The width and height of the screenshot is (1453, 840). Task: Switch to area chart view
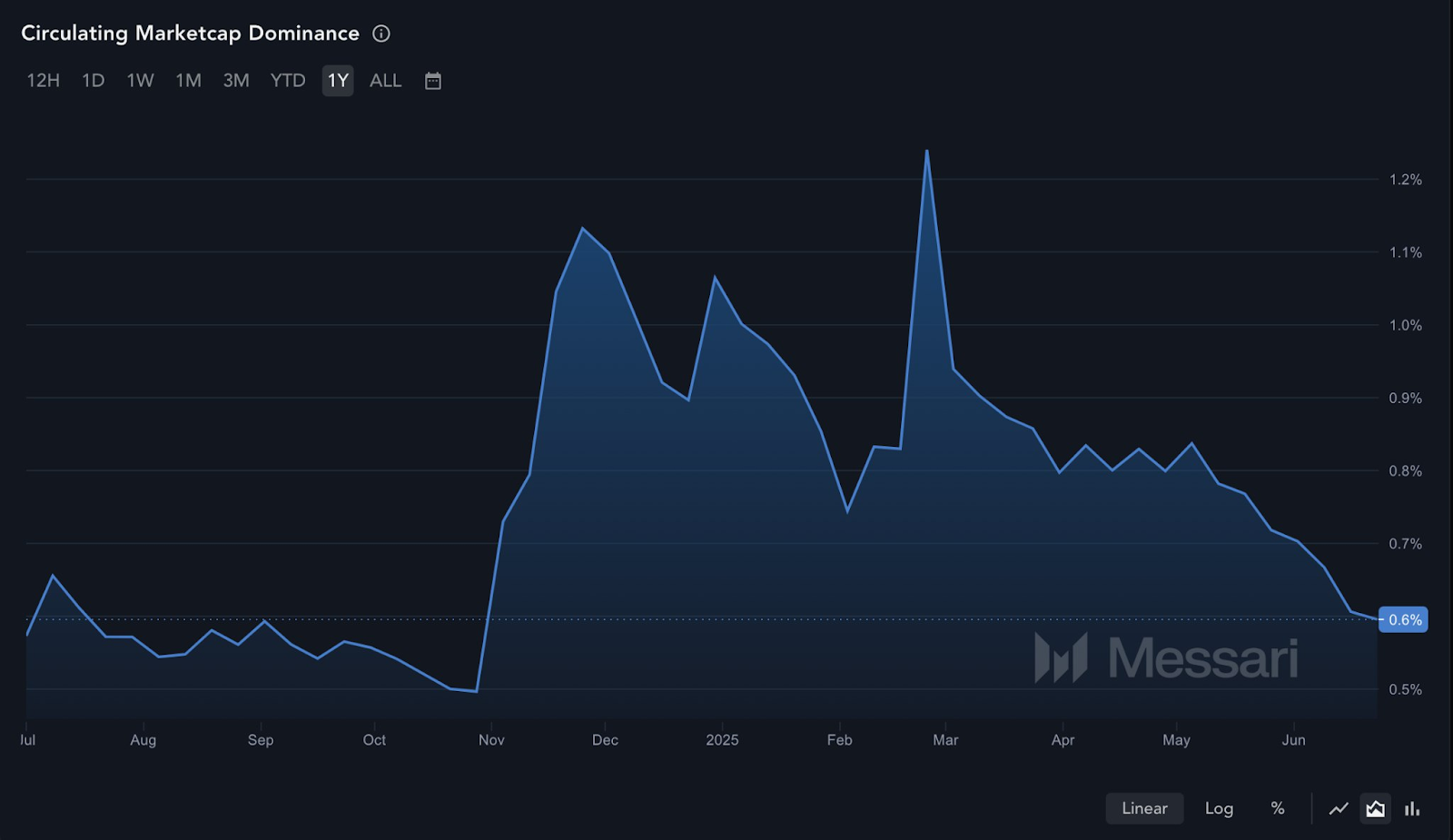1375,808
